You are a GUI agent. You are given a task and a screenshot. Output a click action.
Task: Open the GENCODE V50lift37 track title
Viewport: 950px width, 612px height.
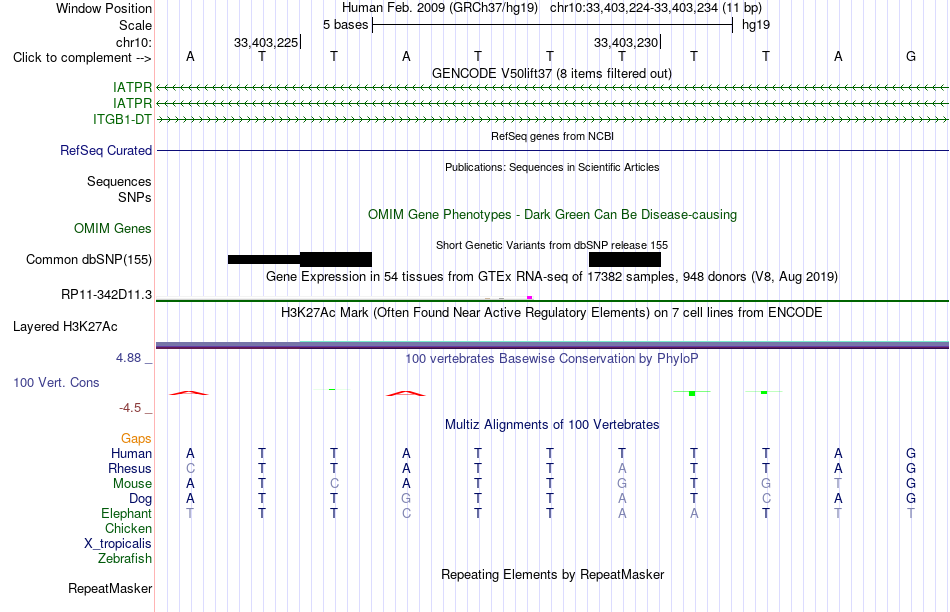click(x=551, y=73)
